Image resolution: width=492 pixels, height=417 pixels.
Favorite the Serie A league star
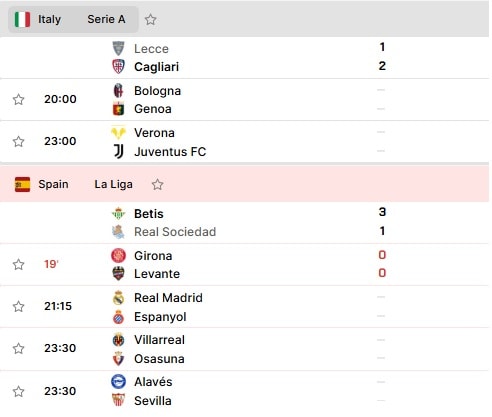(x=150, y=20)
